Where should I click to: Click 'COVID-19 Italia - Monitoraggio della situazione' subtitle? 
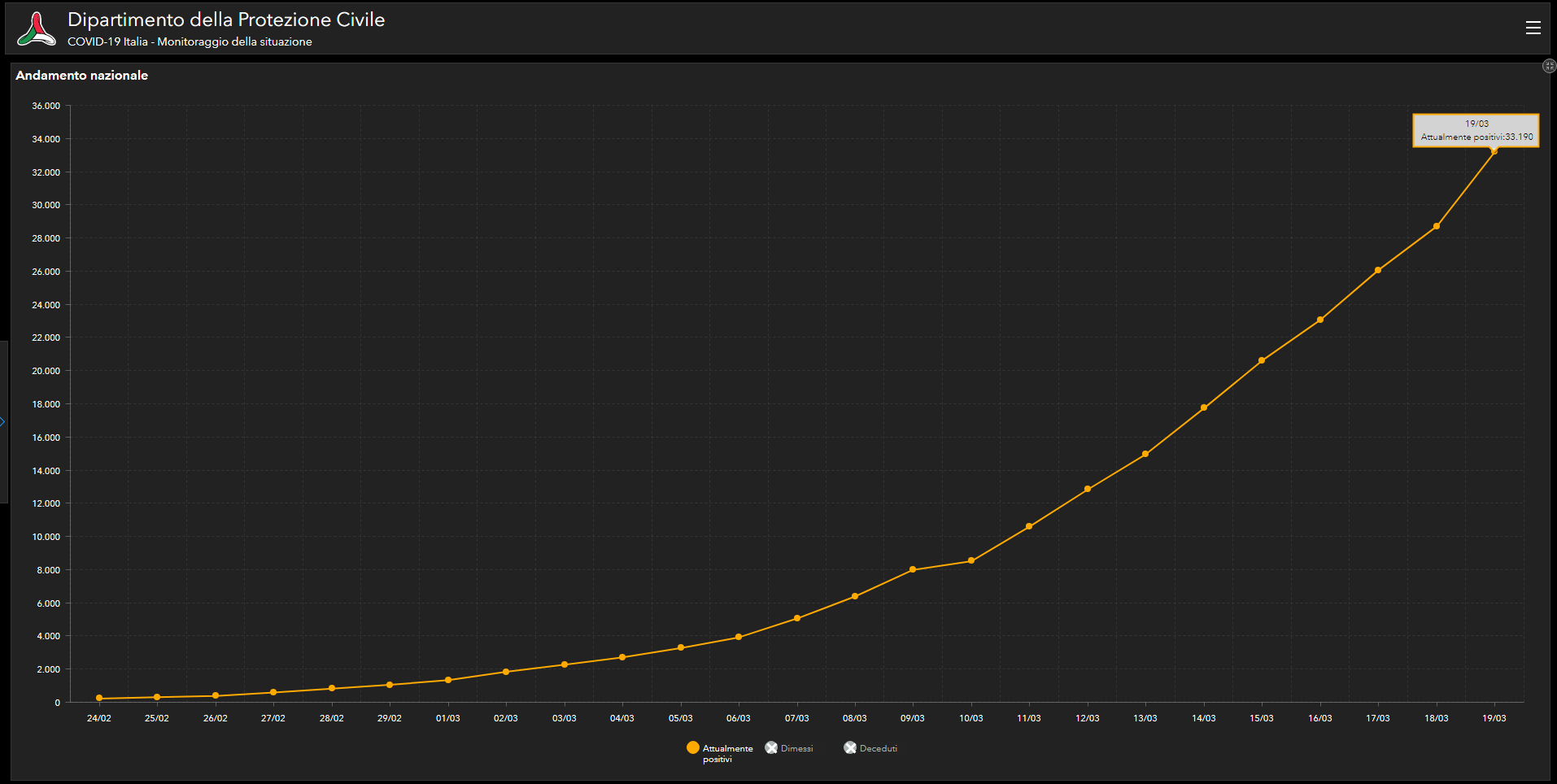190,41
